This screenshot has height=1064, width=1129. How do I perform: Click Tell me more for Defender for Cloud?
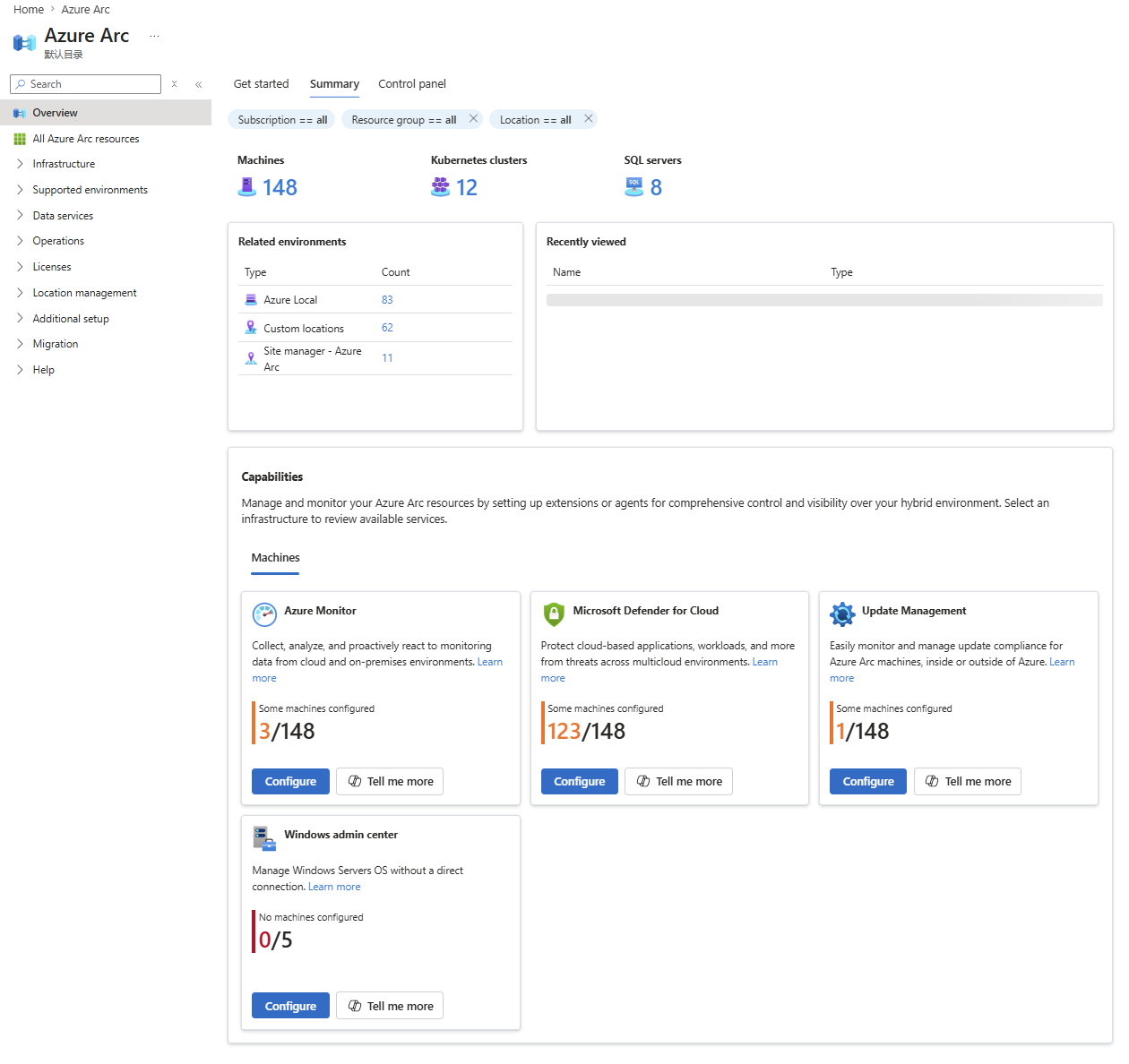(x=678, y=782)
